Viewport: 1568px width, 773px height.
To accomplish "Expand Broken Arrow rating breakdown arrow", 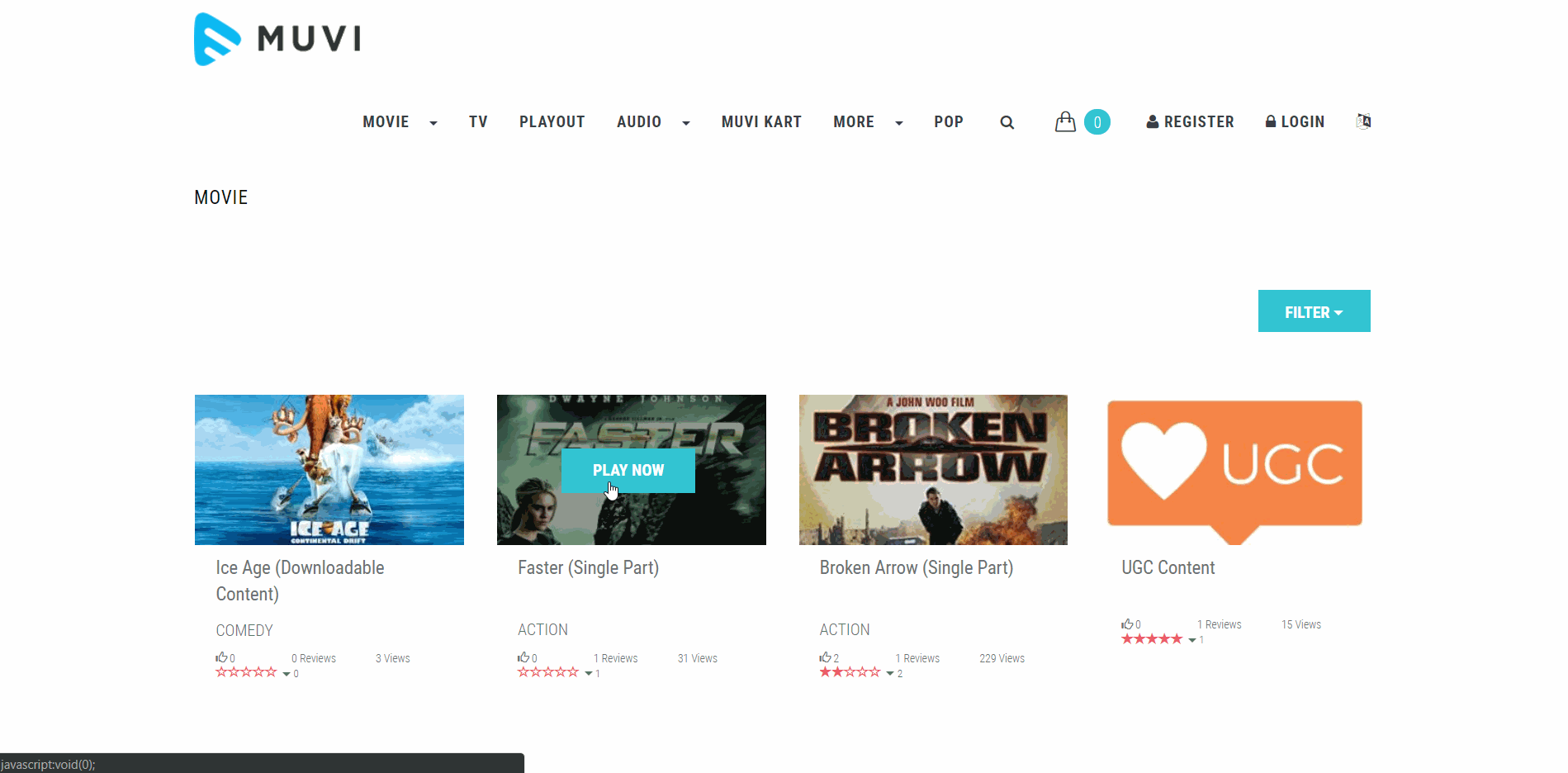I will pos(890,674).
